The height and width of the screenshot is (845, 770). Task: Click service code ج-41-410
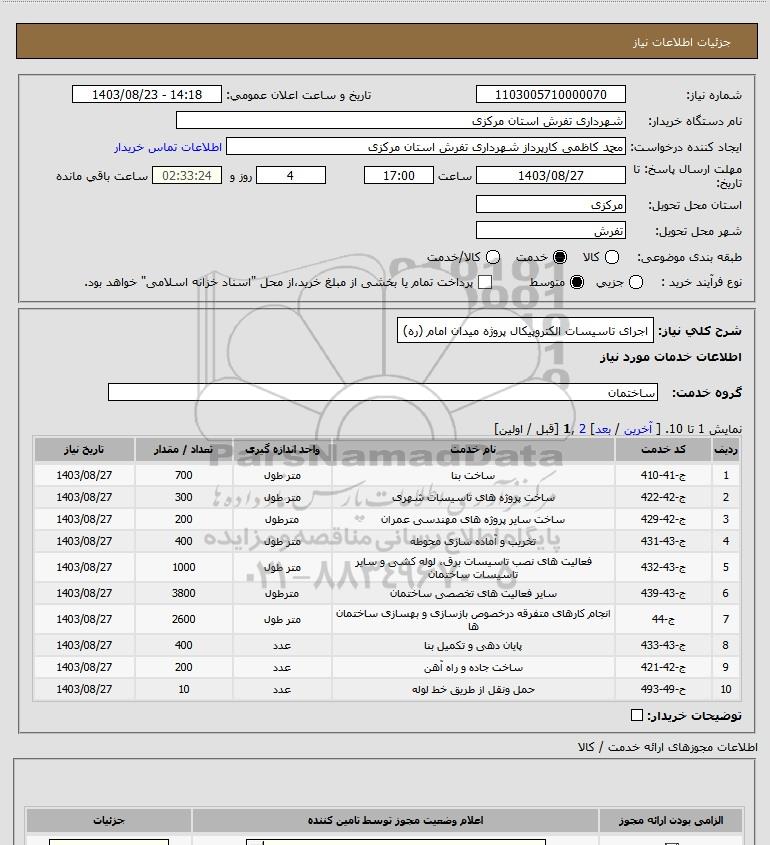(663, 475)
